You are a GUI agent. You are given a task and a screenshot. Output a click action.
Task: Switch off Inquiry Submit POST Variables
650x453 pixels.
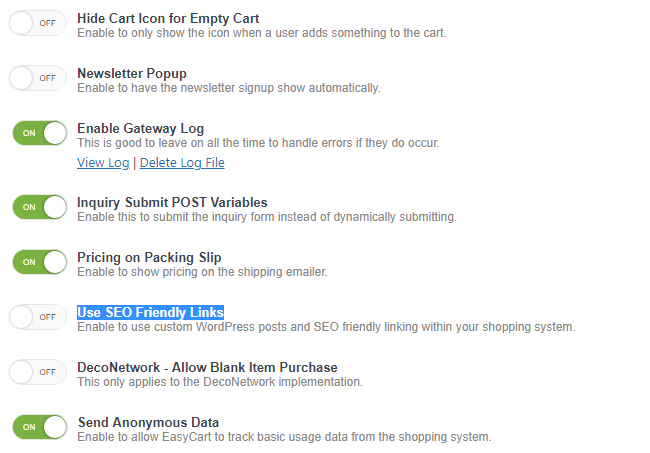(38, 207)
